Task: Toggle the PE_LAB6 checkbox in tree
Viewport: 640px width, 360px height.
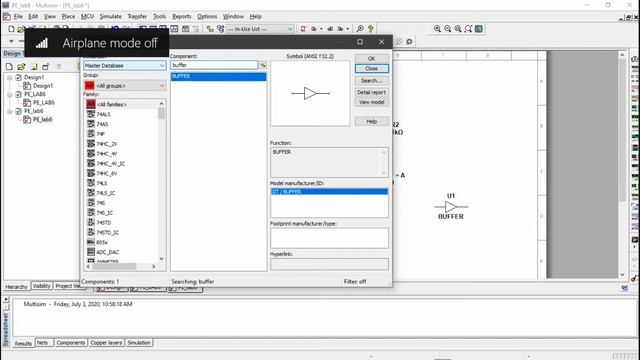Action: [18, 94]
